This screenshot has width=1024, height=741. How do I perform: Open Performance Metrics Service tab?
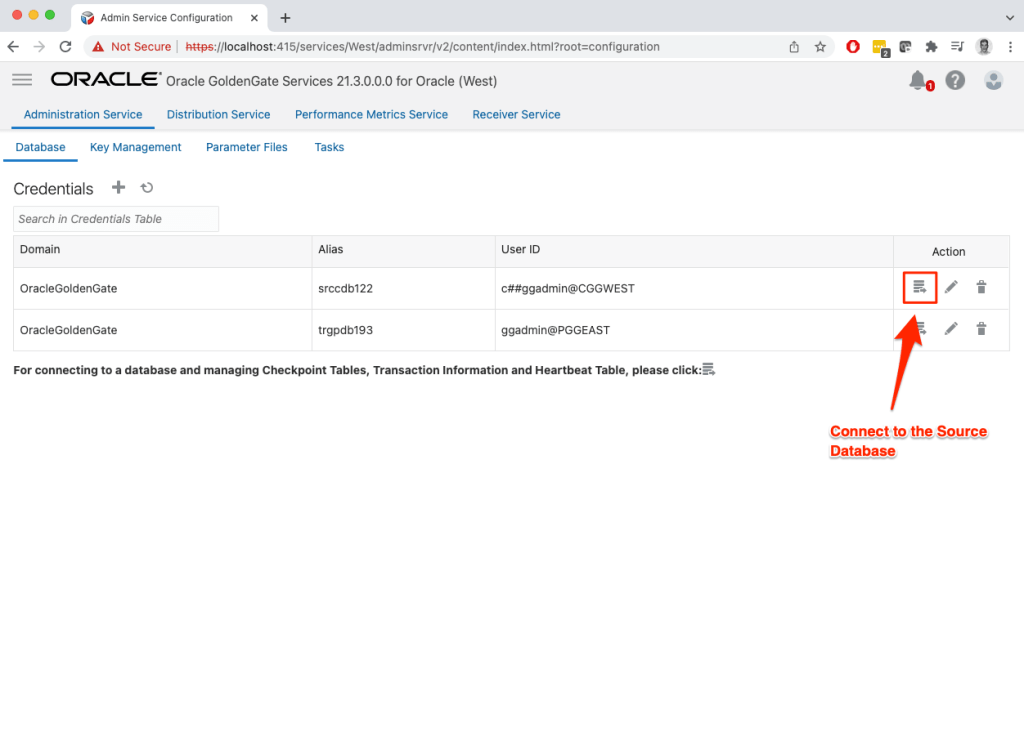click(371, 115)
